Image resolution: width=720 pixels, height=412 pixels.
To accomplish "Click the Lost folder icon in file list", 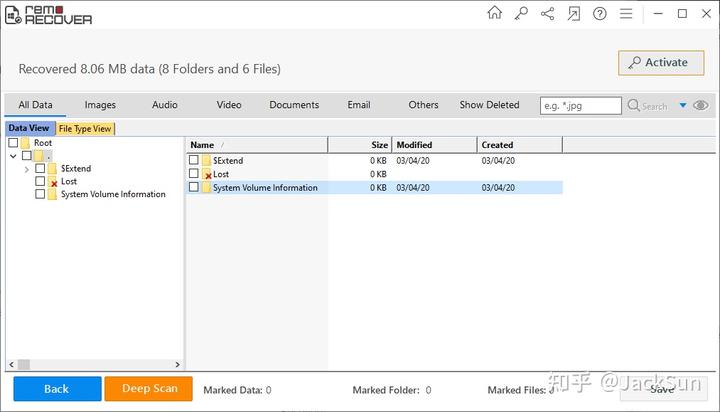I will (207, 174).
